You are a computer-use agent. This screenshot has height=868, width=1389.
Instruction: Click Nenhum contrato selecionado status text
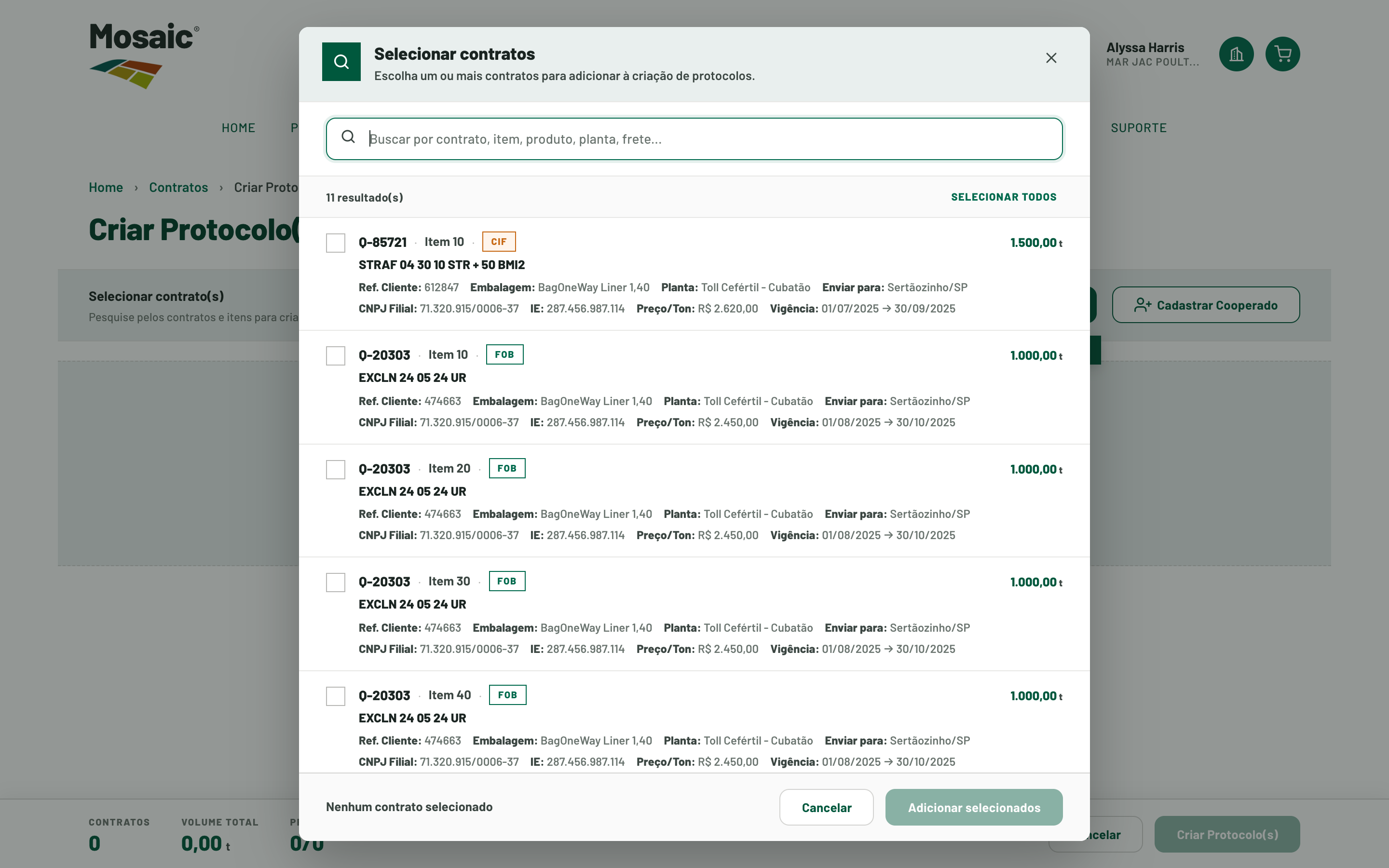click(409, 807)
